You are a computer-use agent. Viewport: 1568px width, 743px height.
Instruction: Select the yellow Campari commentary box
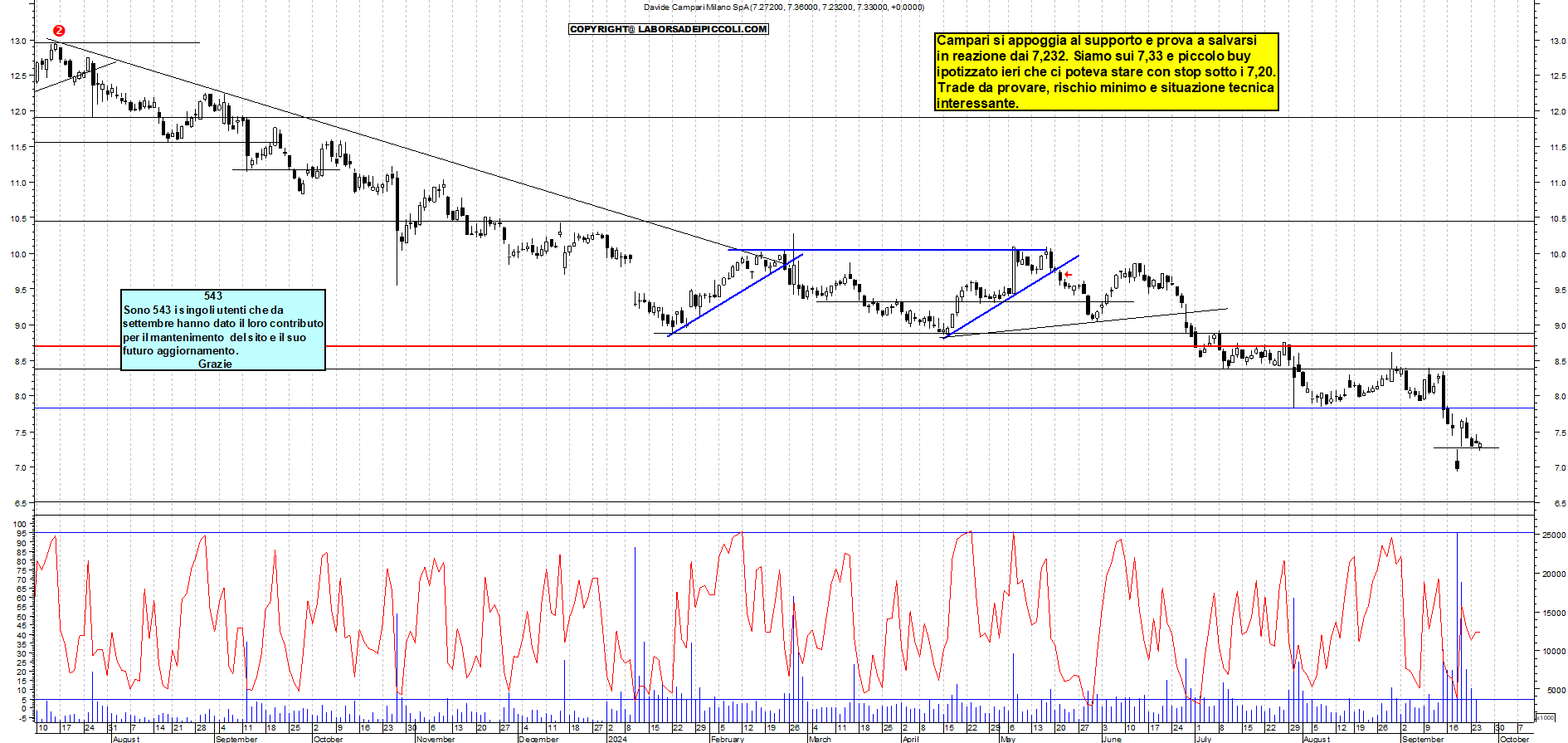click(1107, 71)
